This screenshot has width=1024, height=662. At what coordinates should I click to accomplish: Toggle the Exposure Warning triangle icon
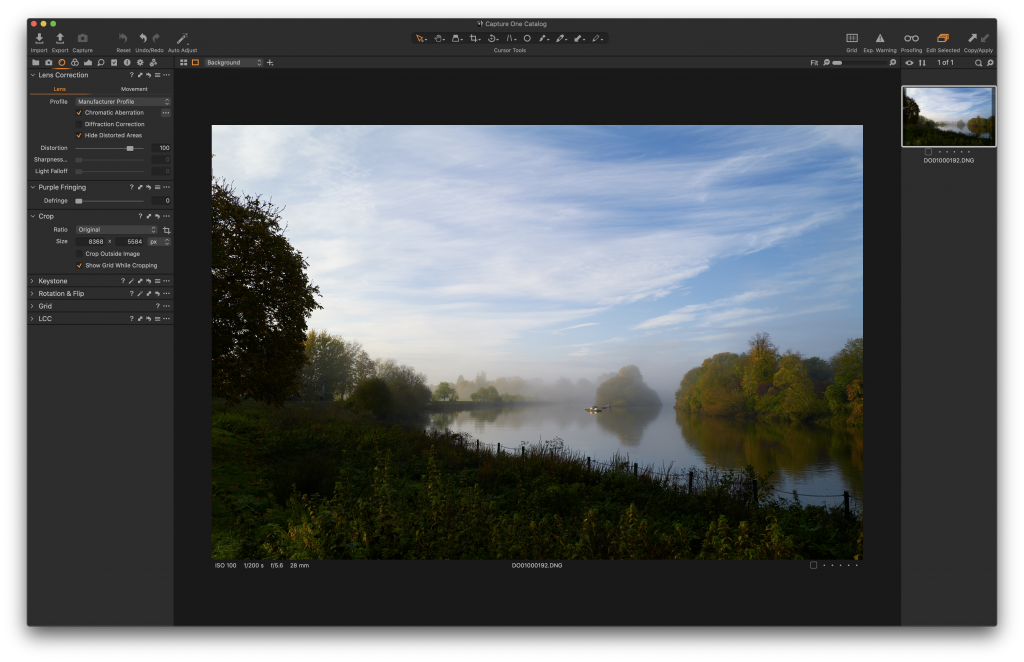click(x=880, y=39)
